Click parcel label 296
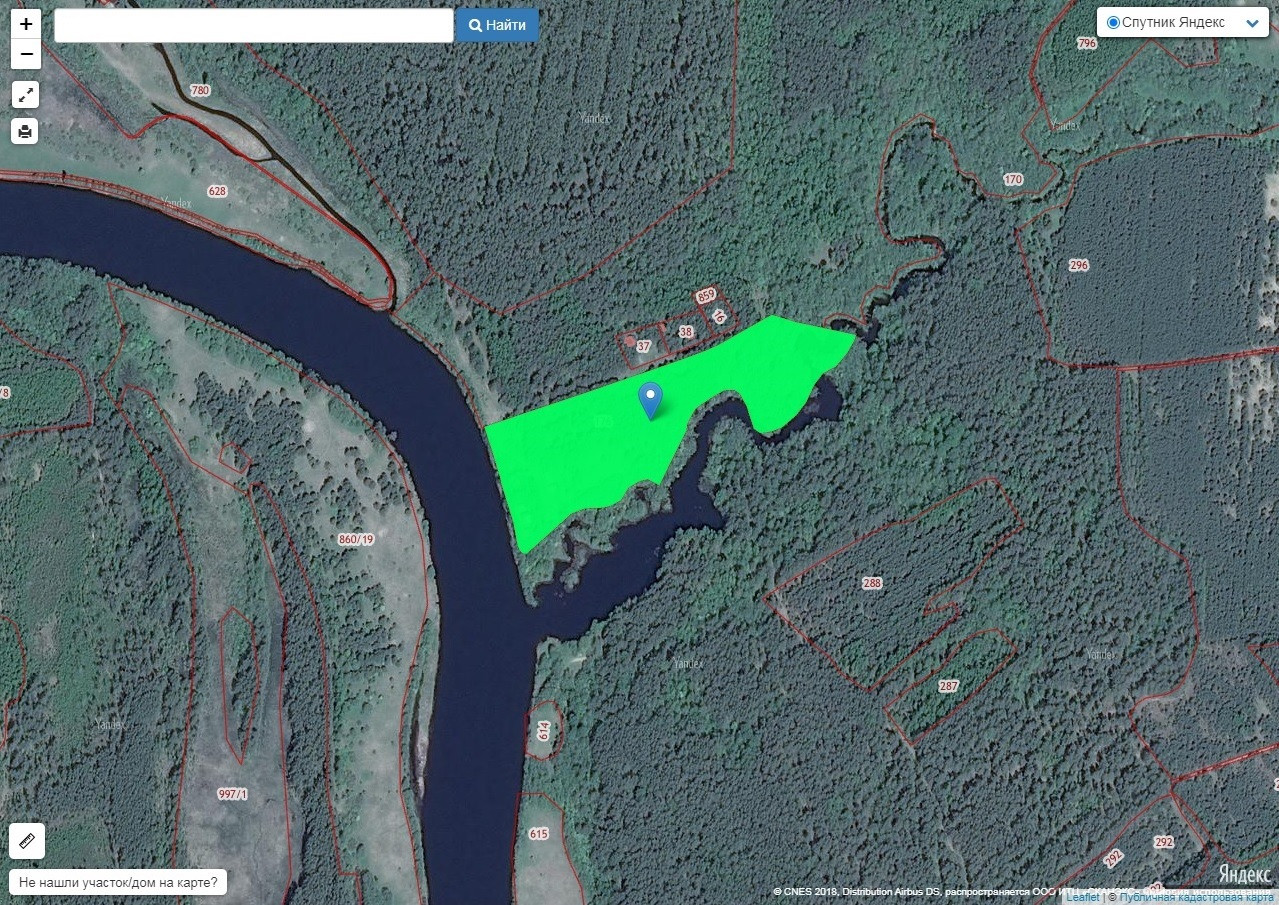 coord(1078,265)
